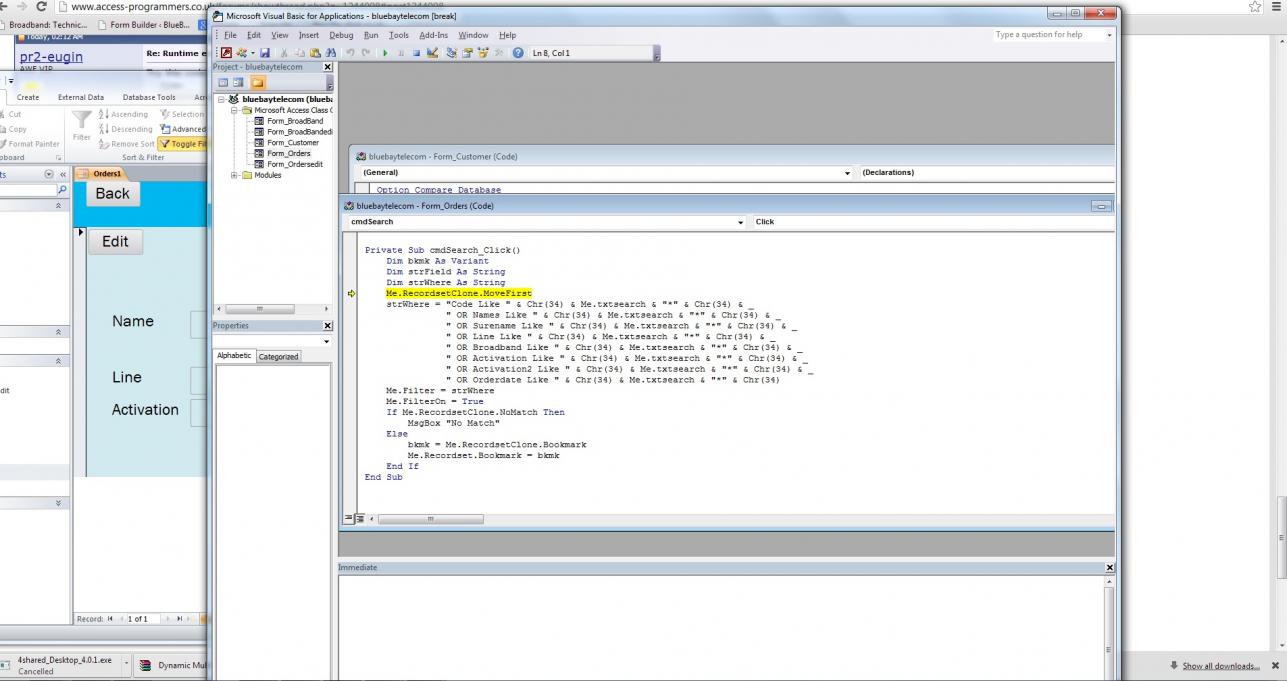Open the View menu in VBA editor
Image resolution: width=1287 pixels, height=681 pixels.
click(x=280, y=35)
